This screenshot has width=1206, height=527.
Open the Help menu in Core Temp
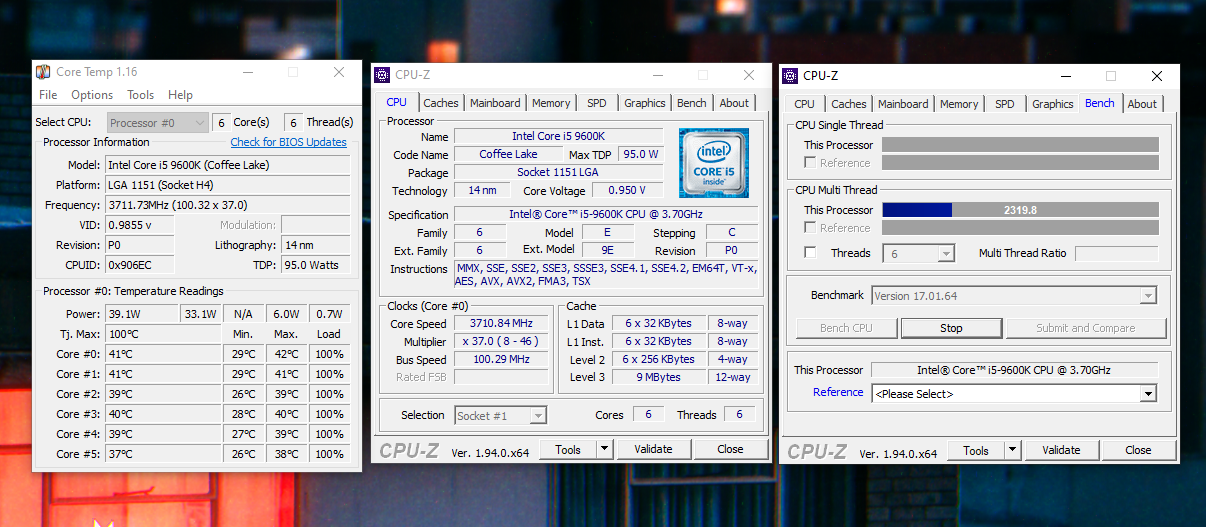point(181,95)
